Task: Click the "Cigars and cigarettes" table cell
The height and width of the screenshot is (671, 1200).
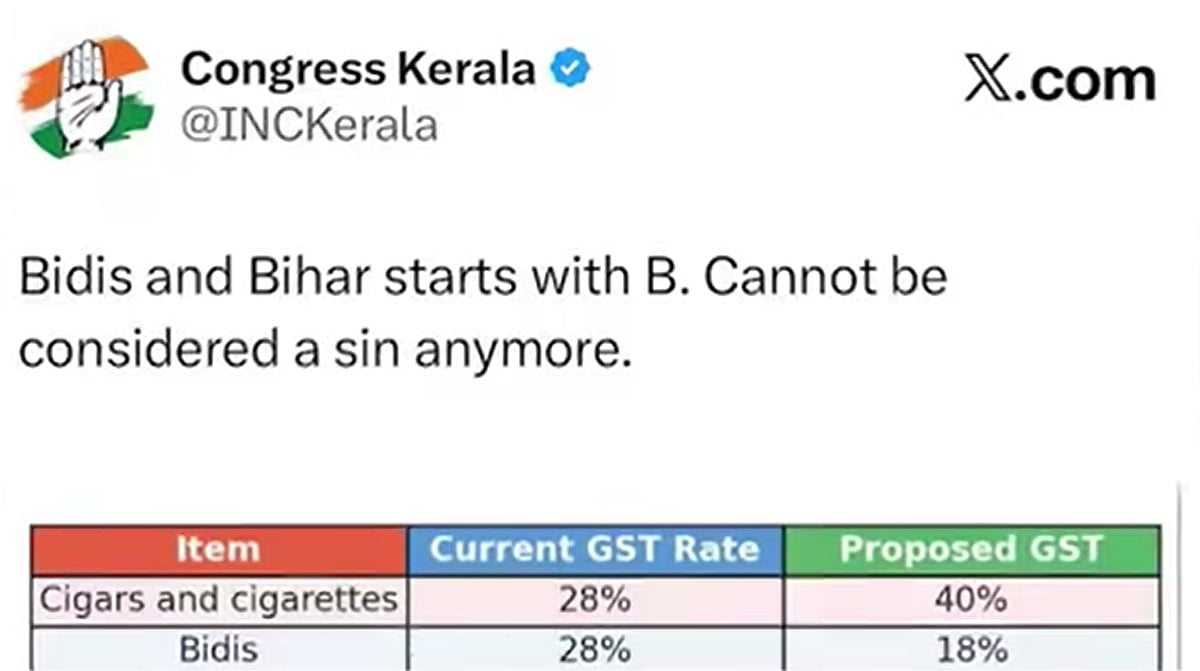Action: 219,600
